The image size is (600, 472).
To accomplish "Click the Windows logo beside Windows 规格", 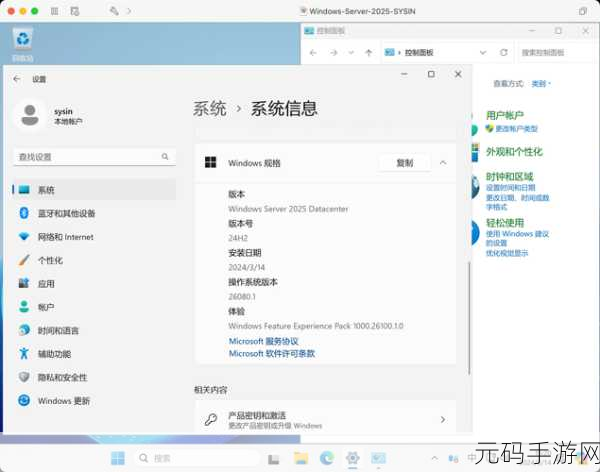I will 210,162.
